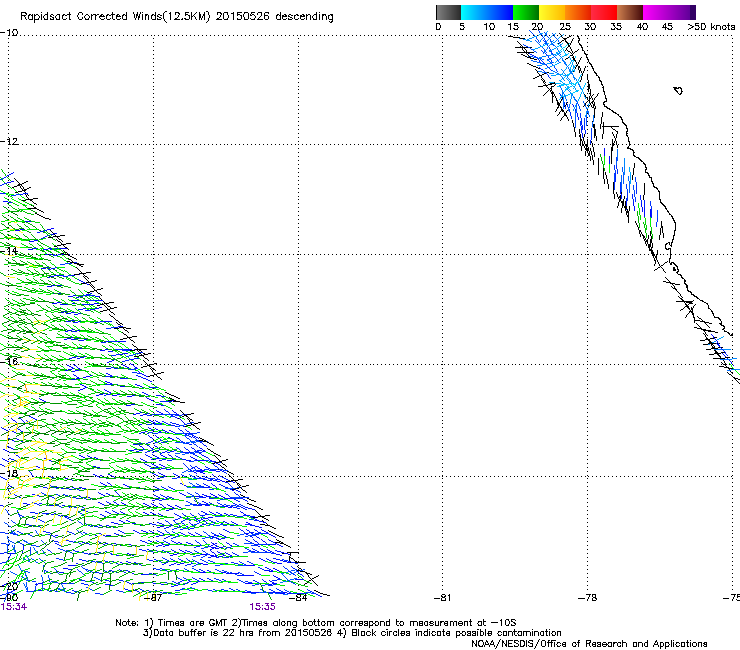
Task: Click the legend label '45'
Action: pos(667,27)
